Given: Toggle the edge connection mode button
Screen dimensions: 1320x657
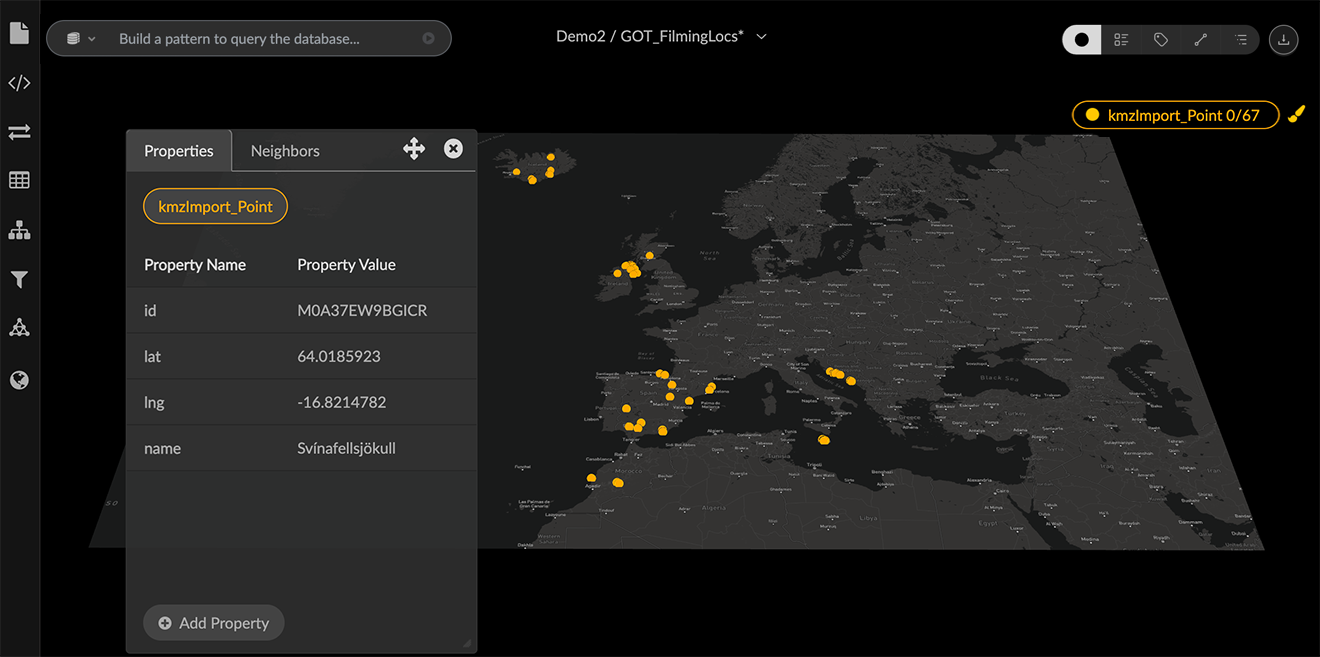Looking at the screenshot, I should point(1201,40).
